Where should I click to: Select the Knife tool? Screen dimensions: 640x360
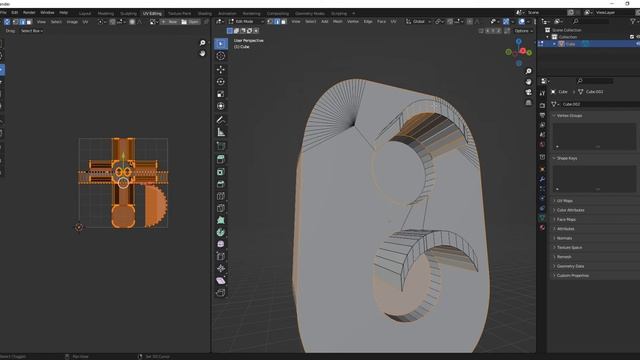pos(221,208)
